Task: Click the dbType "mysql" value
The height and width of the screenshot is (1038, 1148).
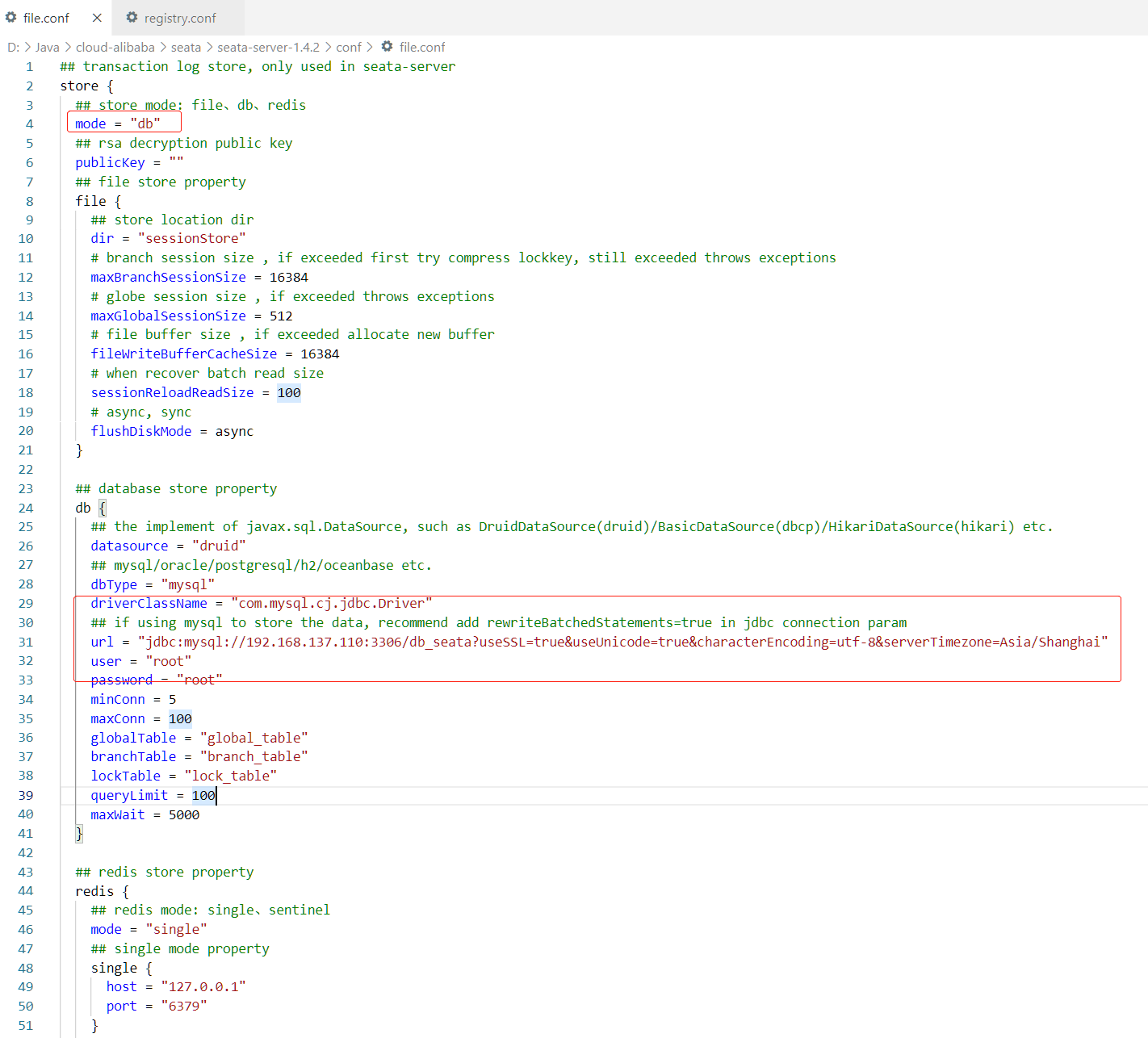Action: [x=188, y=584]
